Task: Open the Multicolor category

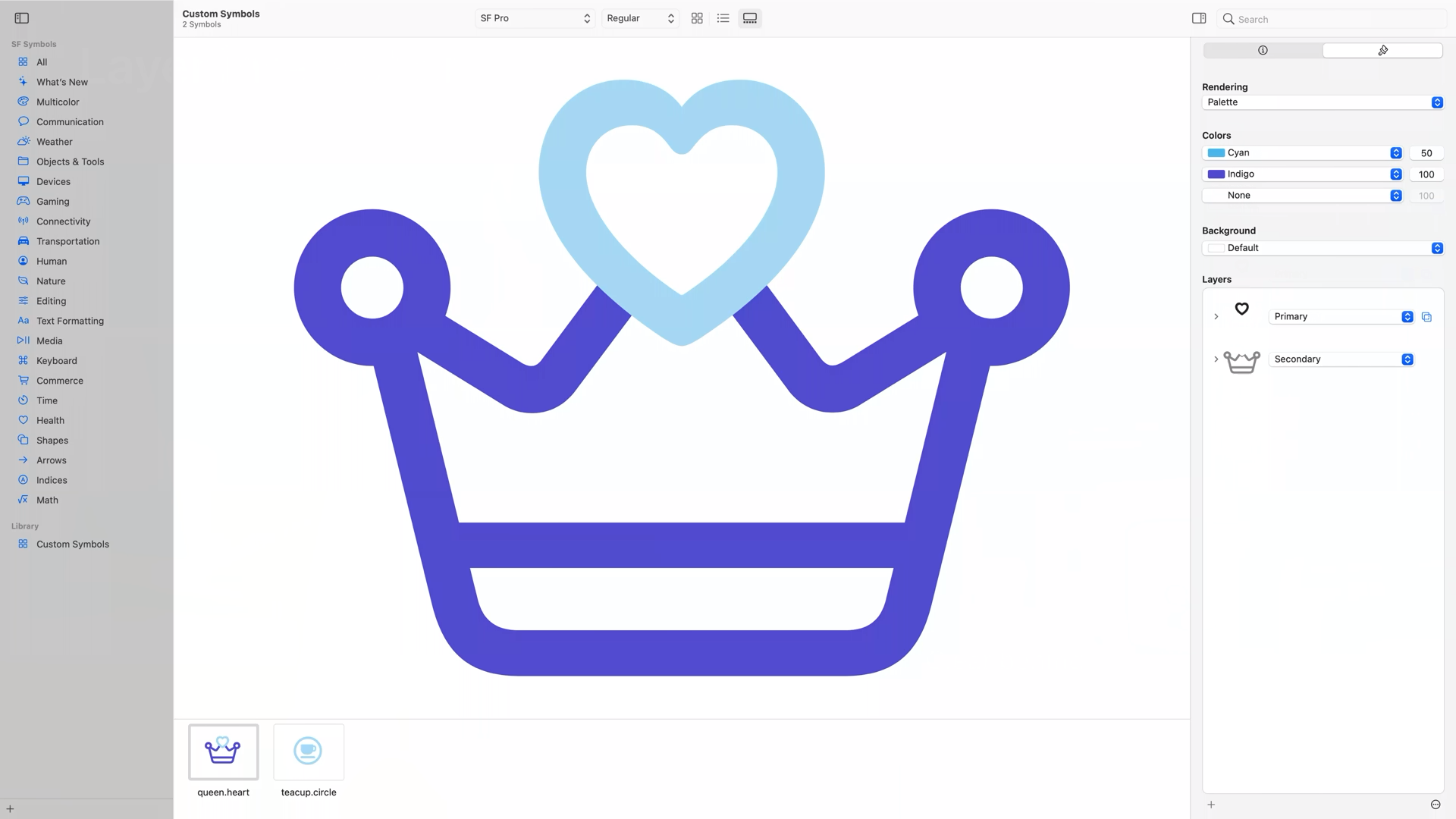Action: click(58, 102)
